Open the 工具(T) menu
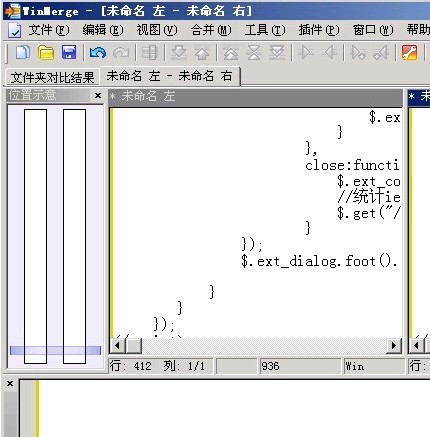The height and width of the screenshot is (437, 430). pos(265,30)
